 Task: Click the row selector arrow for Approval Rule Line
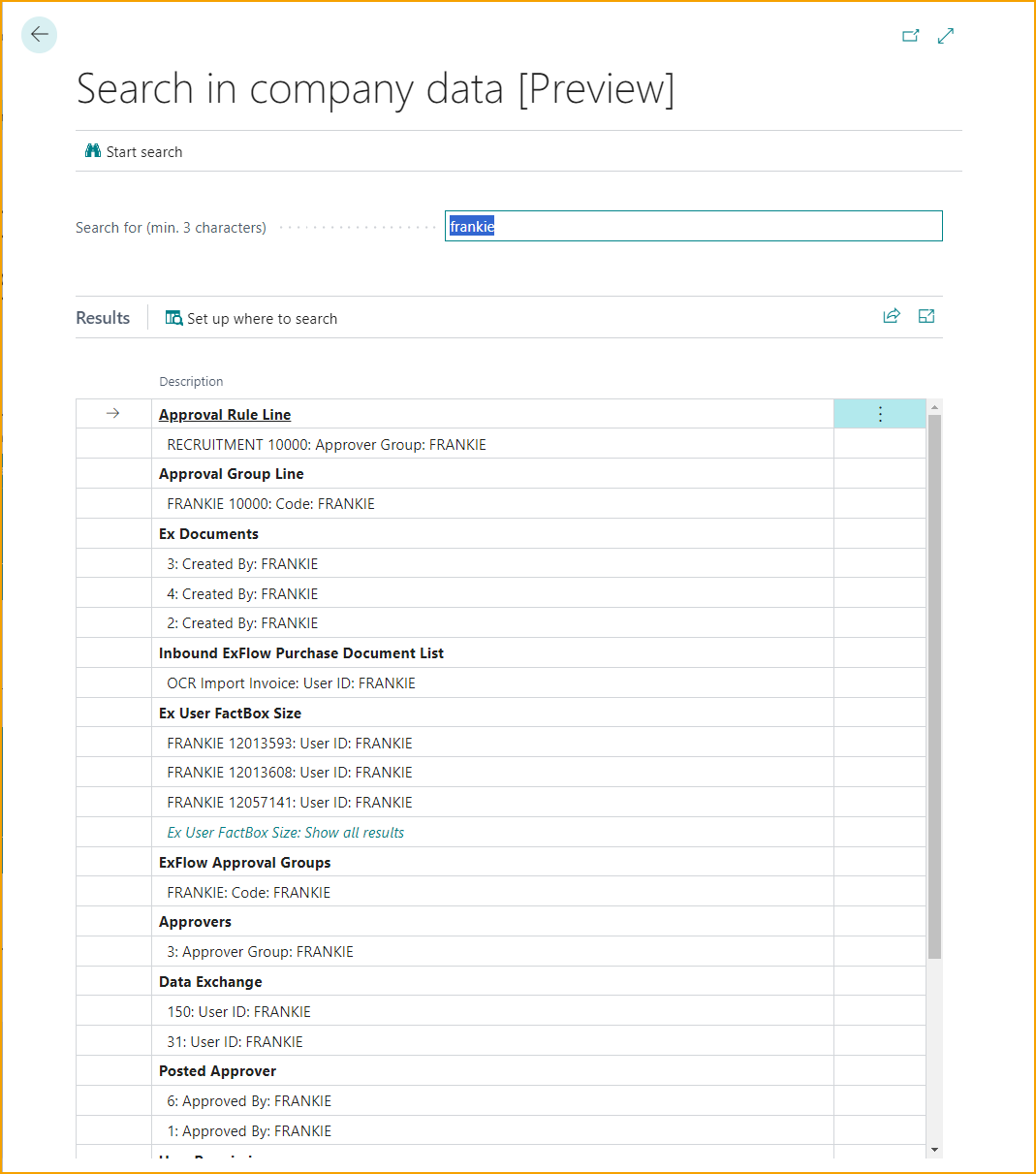(x=113, y=414)
